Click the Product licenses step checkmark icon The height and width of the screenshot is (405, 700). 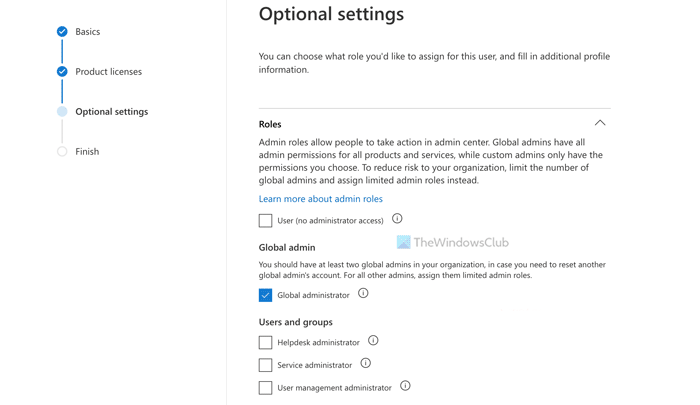pyautogui.click(x=62, y=72)
